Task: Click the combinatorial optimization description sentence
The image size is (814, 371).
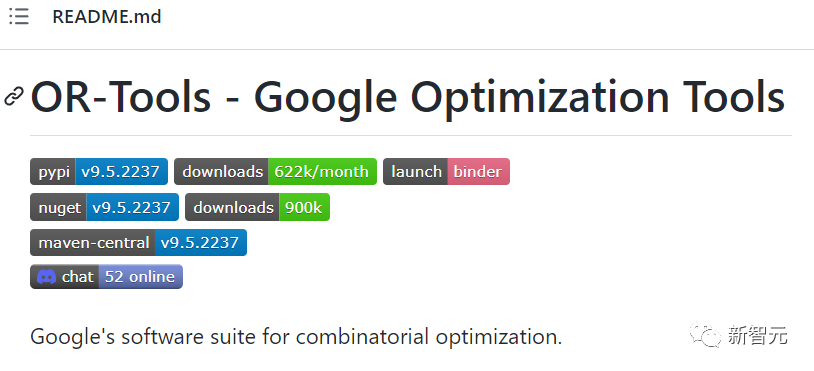Action: point(296,337)
